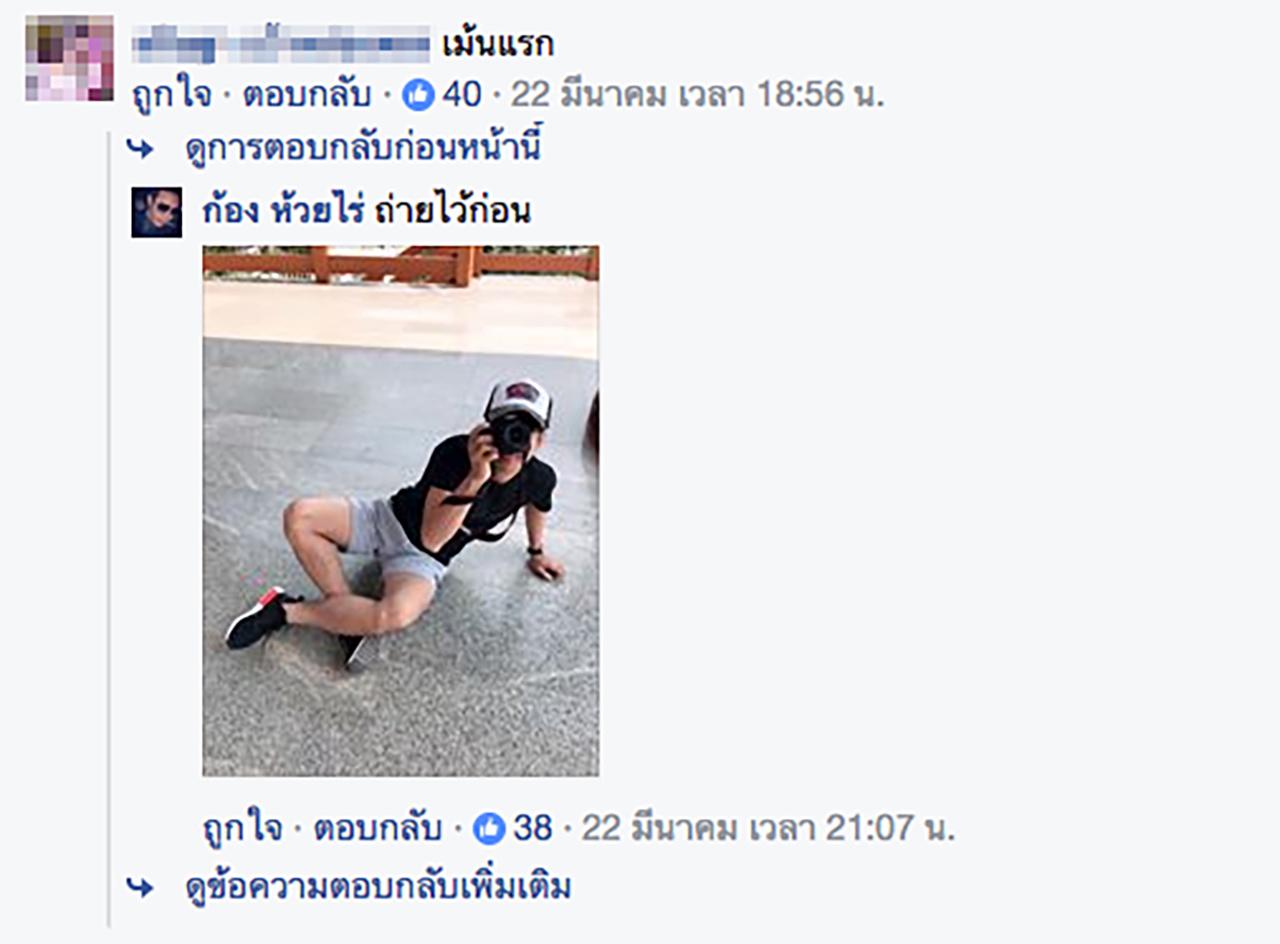Open the blurred commenter name link
Viewport: 1280px width, 944px height.
coord(281,45)
